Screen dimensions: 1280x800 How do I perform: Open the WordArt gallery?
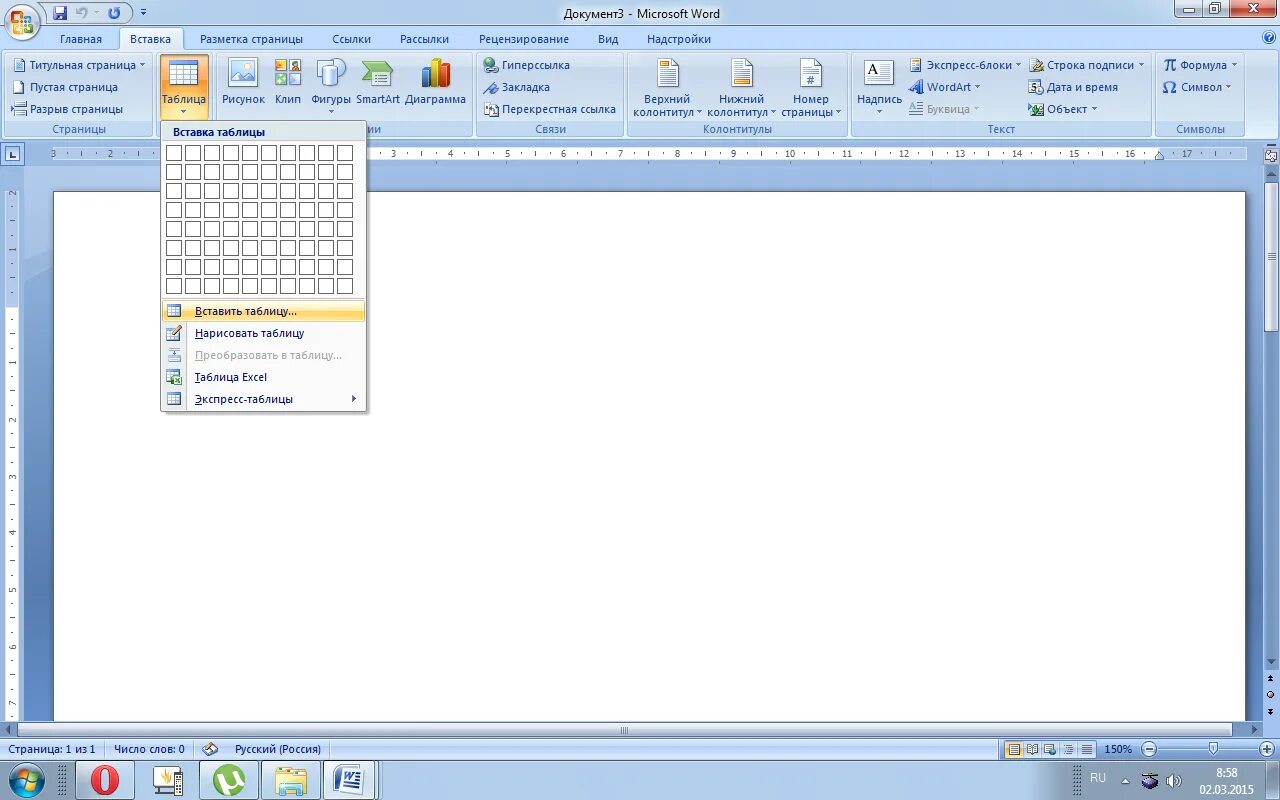point(945,87)
